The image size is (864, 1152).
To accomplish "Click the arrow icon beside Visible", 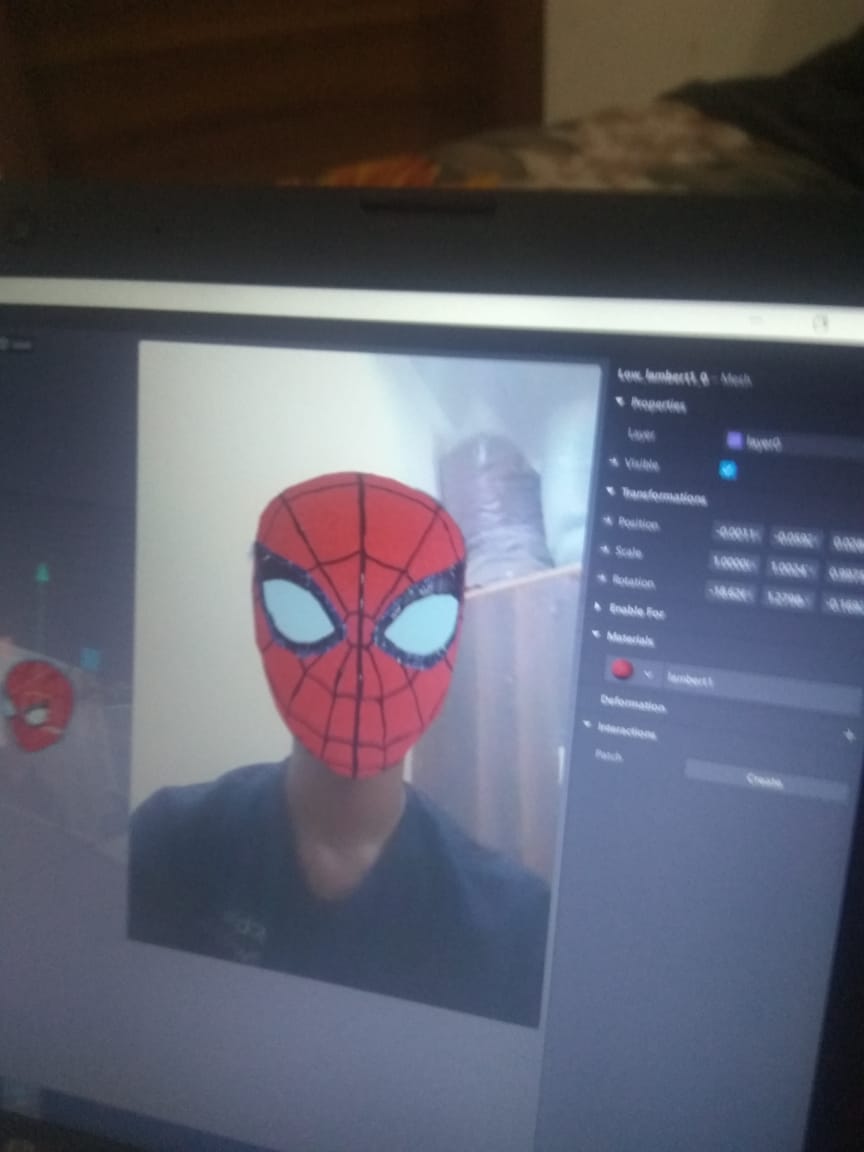I will click(614, 462).
